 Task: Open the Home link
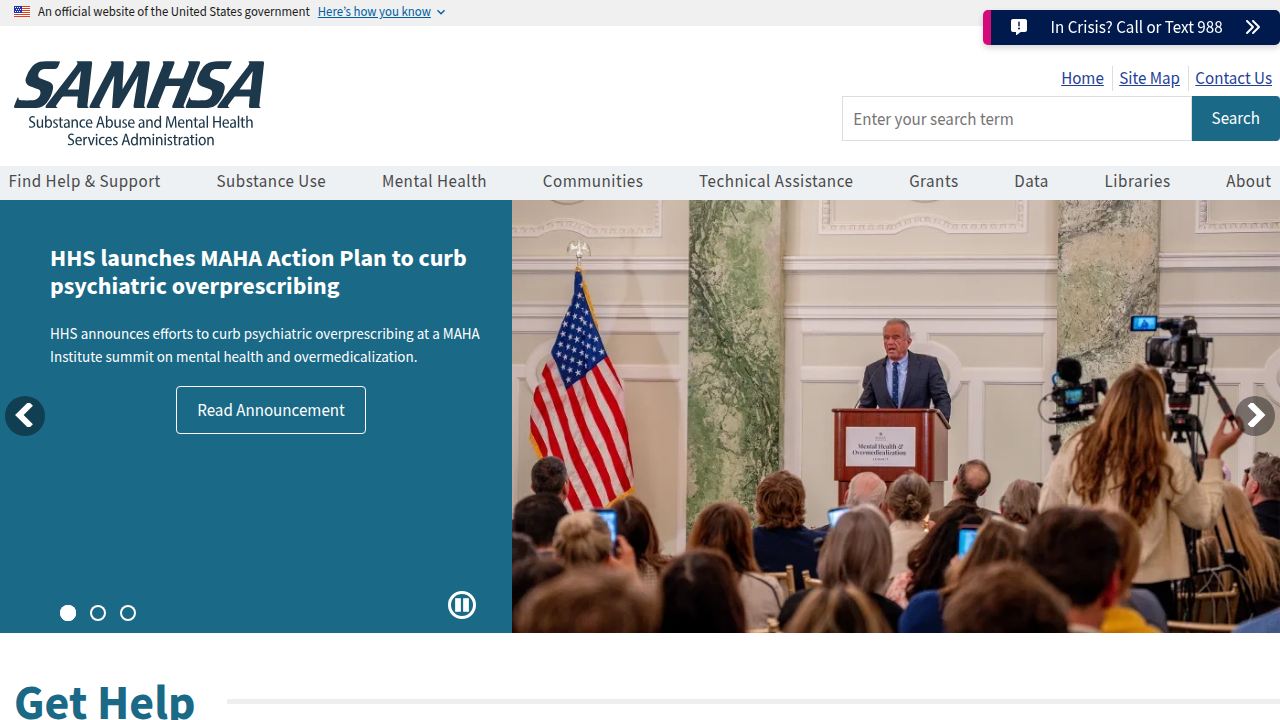click(1082, 78)
